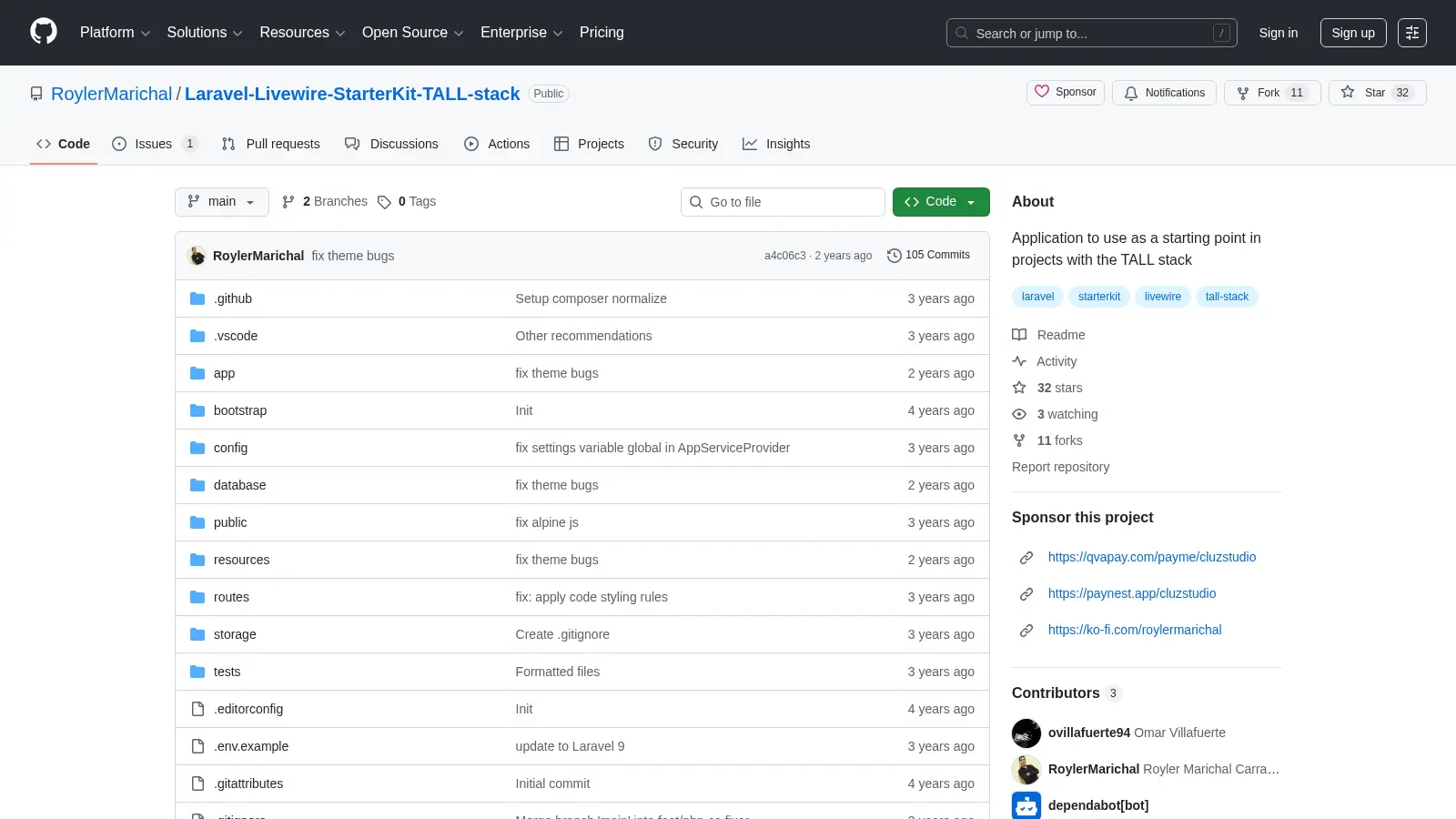The width and height of the screenshot is (1456, 819).
Task: Click dependabot[bot] contributor avatar
Action: [x=1026, y=805]
